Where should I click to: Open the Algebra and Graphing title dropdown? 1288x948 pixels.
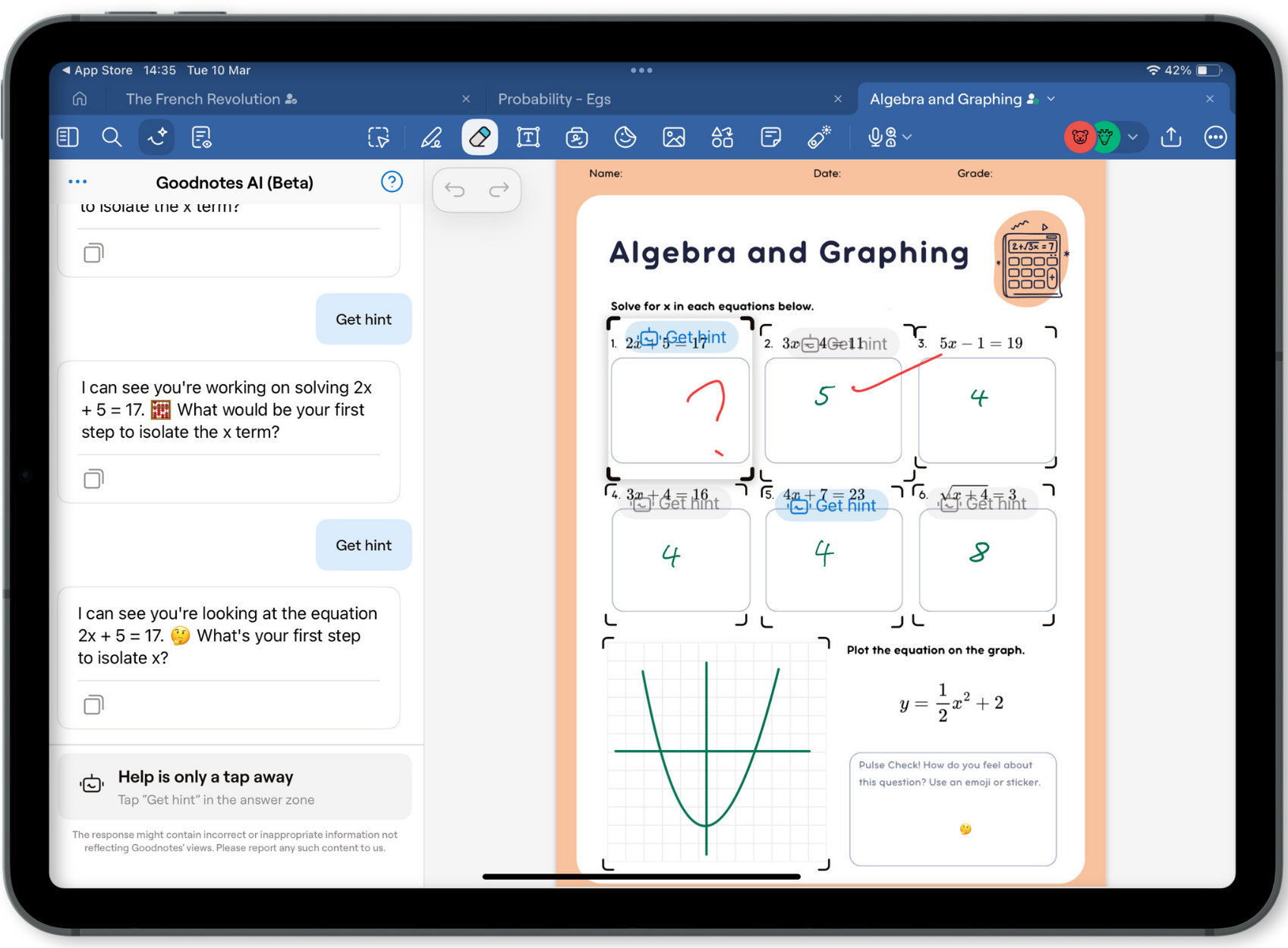[x=1051, y=99]
